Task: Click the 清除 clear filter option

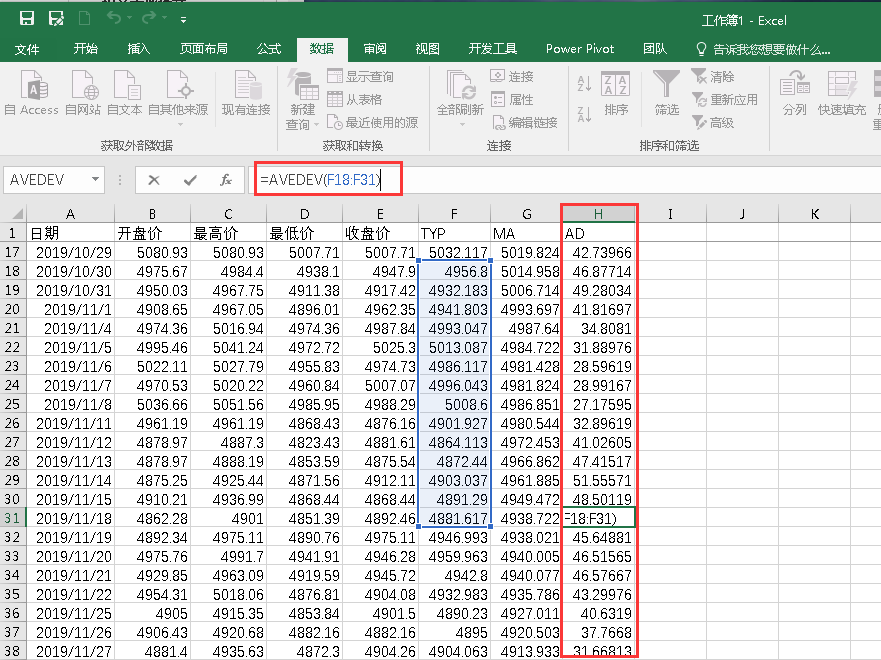Action: point(714,77)
